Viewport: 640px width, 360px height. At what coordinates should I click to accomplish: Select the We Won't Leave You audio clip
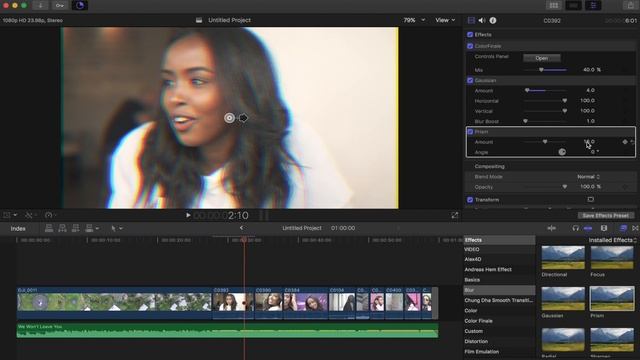coord(227,331)
